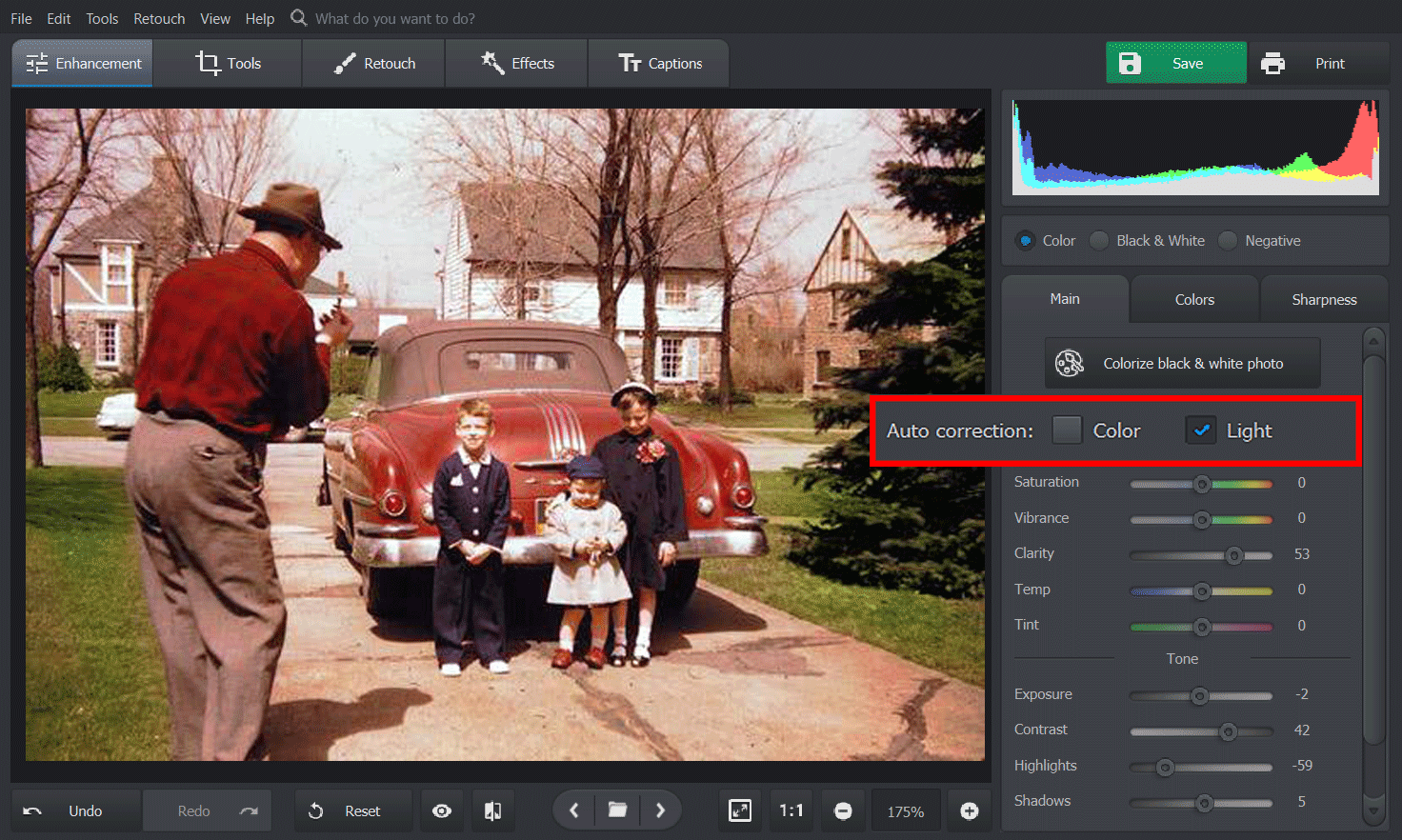Zoom out with the minus icon

843,810
